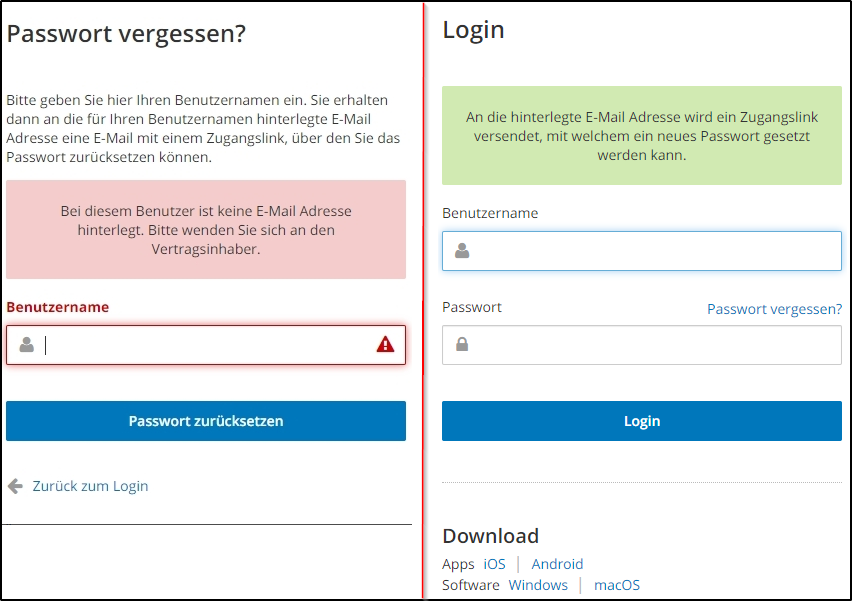Viewport: 852px width, 601px height.
Task: Click the warning triangle inside the username field
Action: click(x=385, y=344)
